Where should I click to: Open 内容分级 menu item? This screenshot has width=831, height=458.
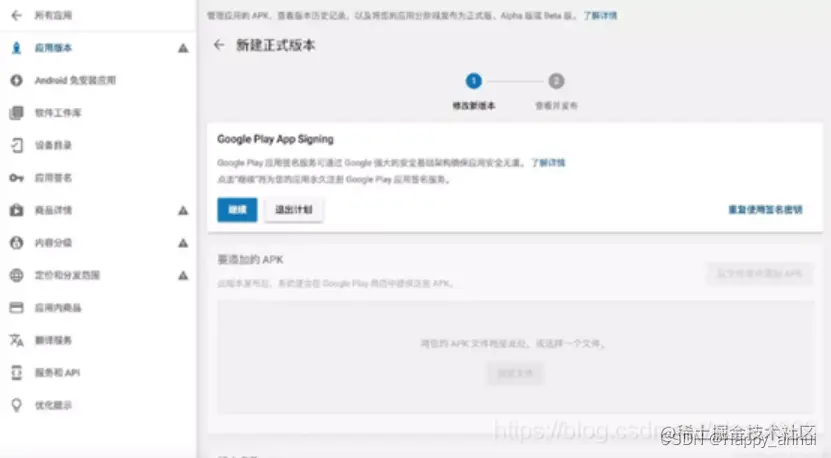point(53,243)
